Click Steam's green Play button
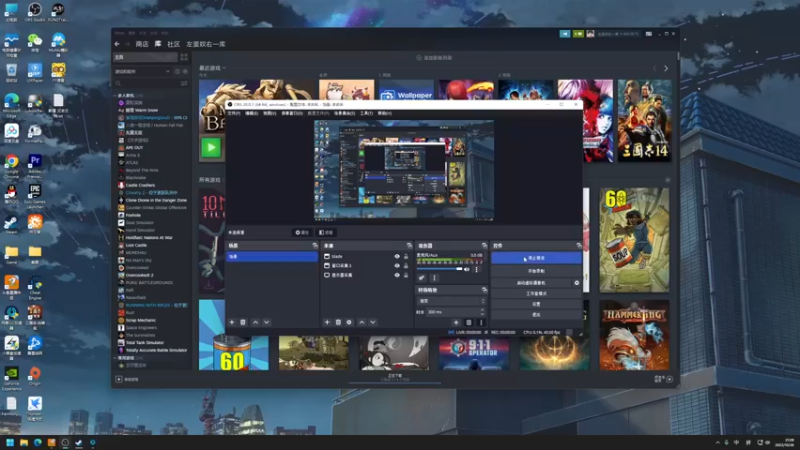Viewport: 800px width, 450px height. [211, 148]
